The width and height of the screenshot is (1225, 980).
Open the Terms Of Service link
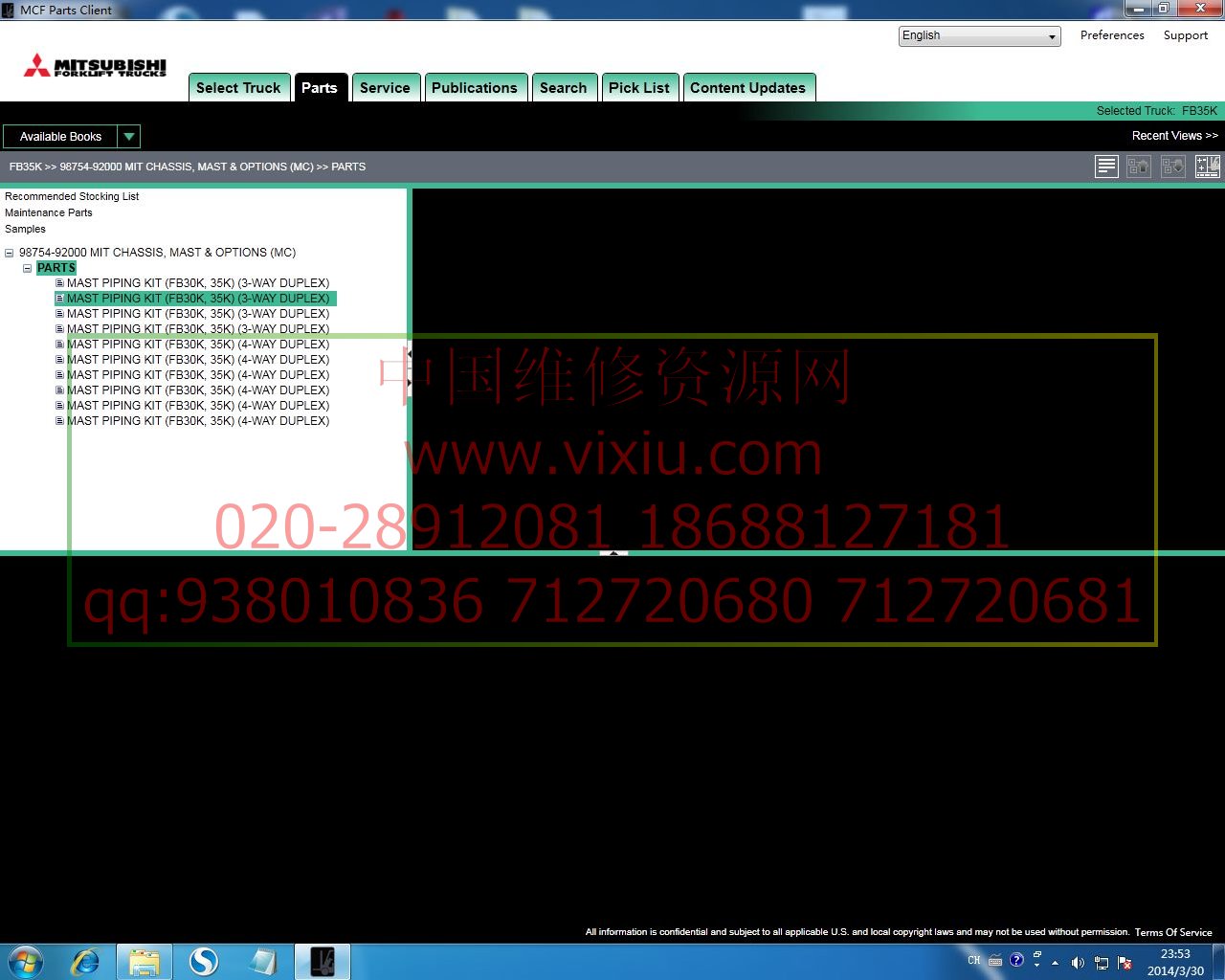point(1172,932)
